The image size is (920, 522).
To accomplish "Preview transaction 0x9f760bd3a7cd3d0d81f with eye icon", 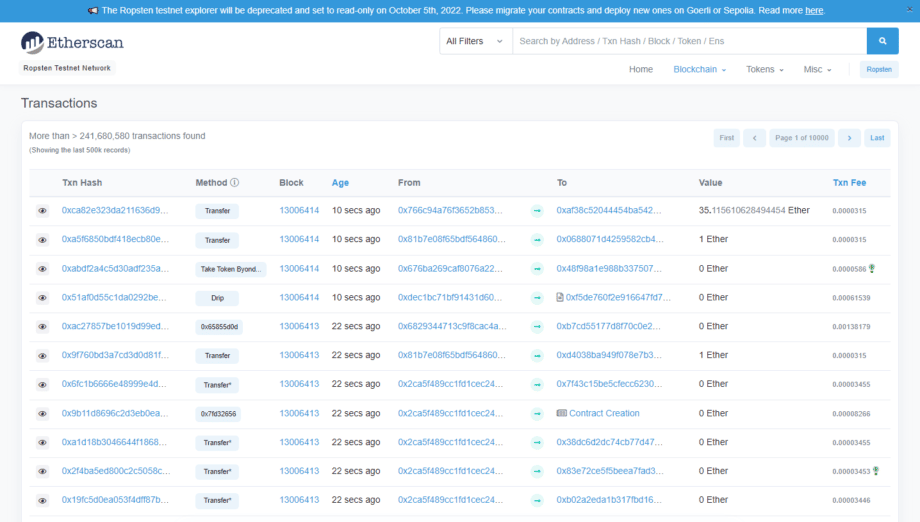I will point(42,355).
